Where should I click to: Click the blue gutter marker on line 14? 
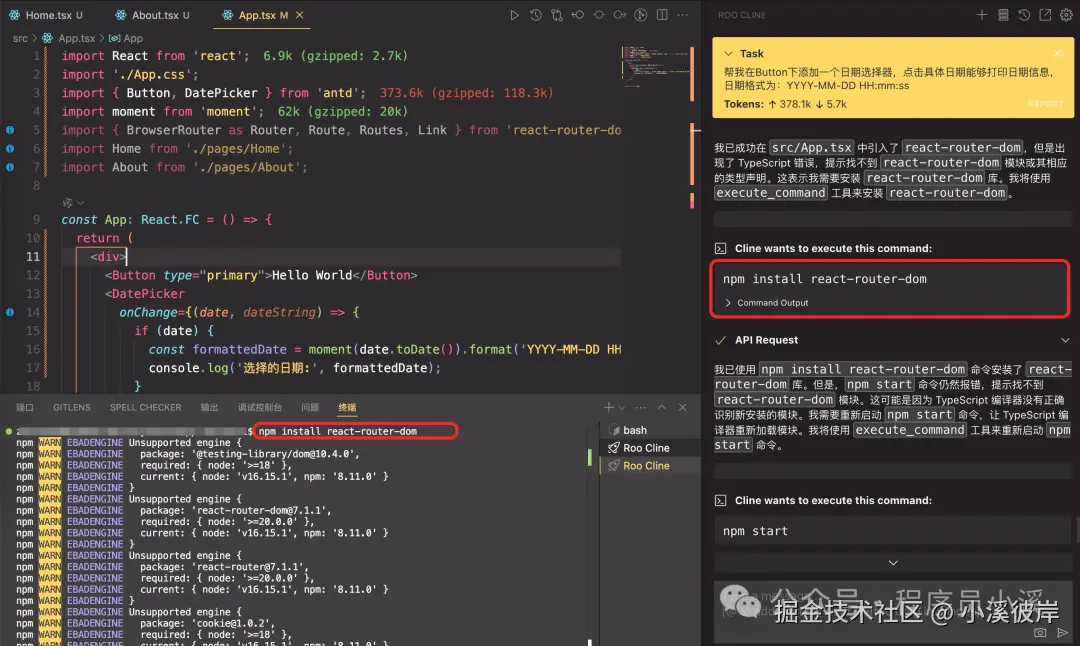(10, 312)
